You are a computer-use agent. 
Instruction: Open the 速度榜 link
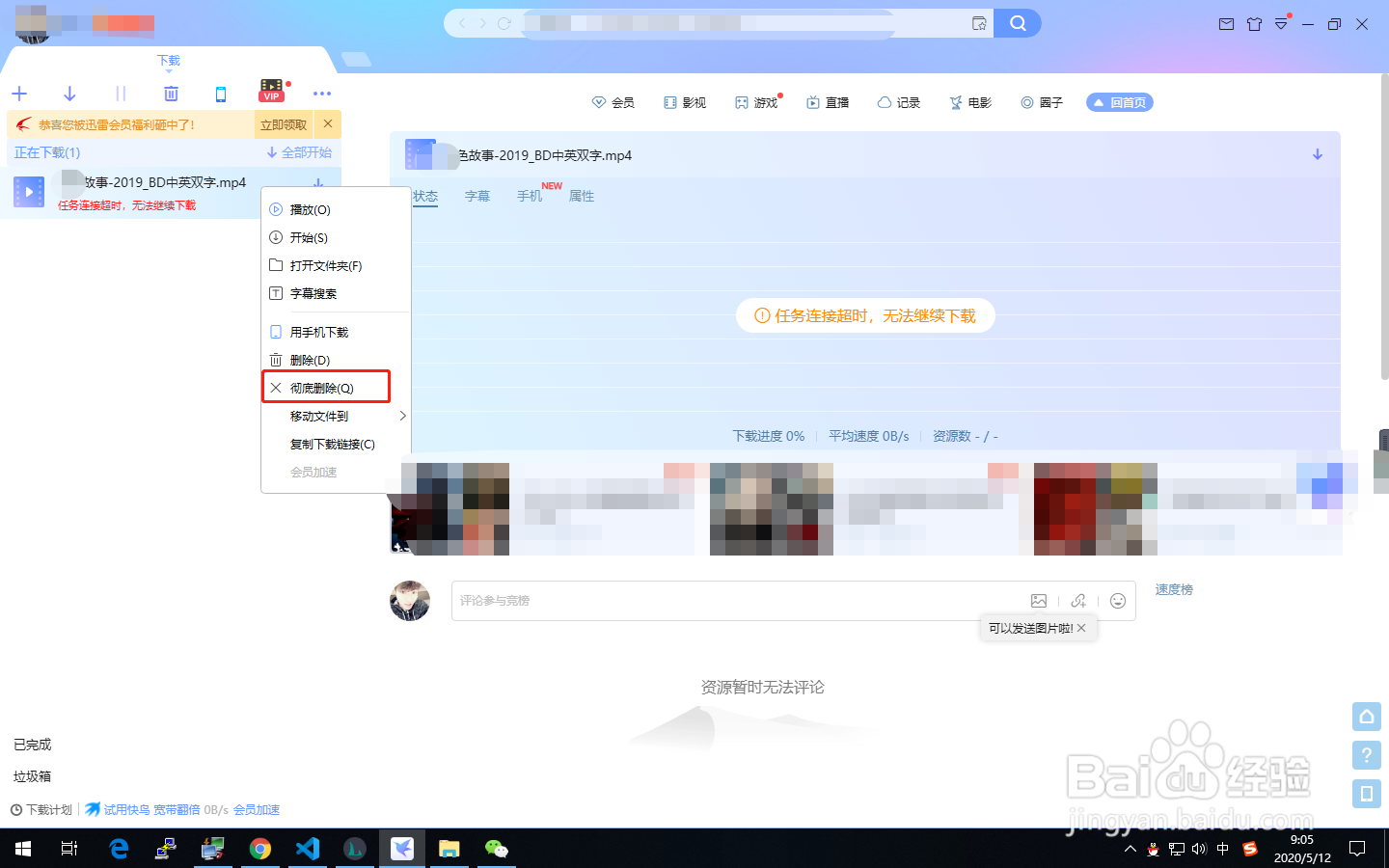pyautogui.click(x=1174, y=589)
